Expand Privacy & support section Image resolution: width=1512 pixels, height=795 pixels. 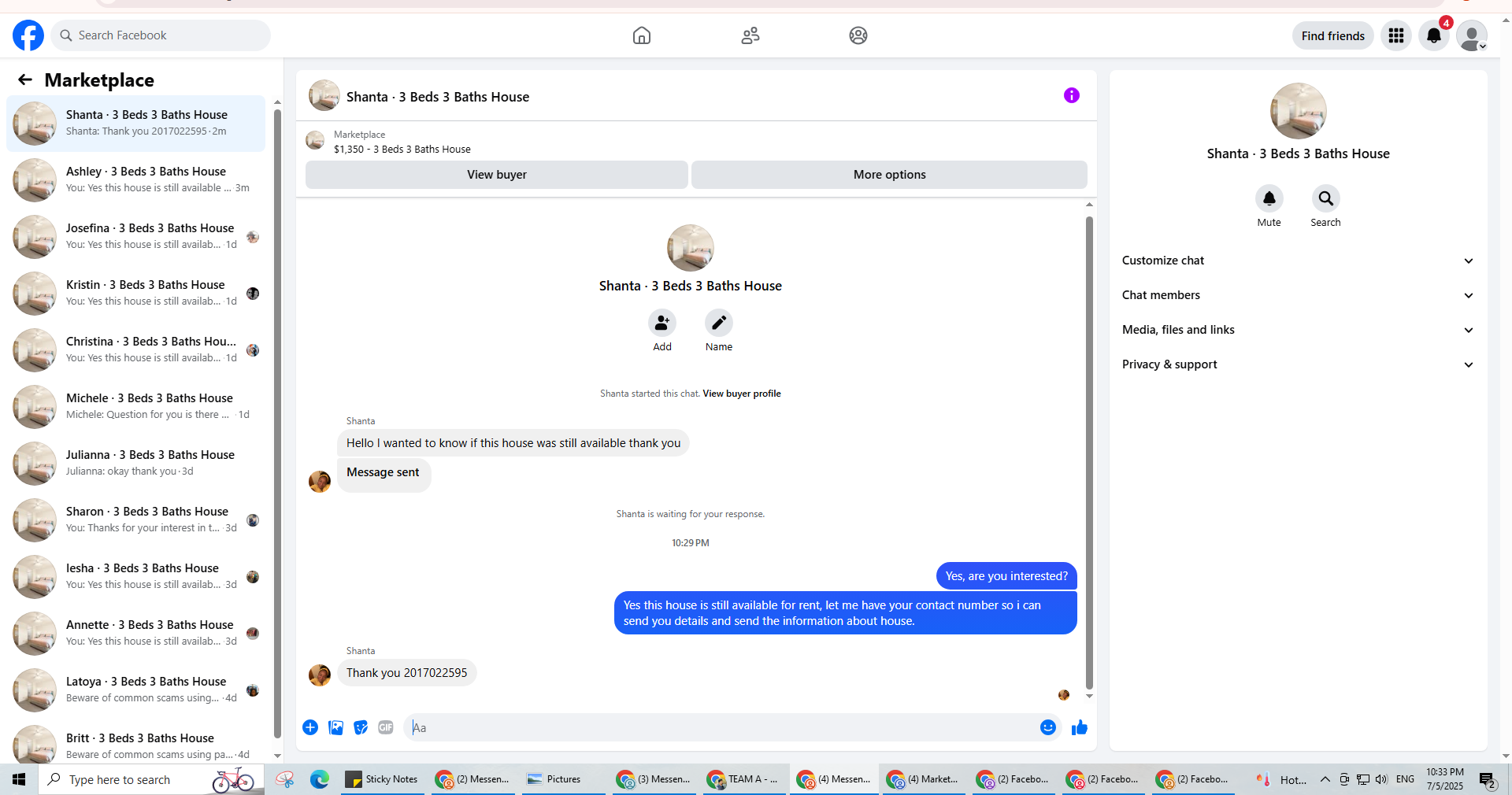(1298, 364)
